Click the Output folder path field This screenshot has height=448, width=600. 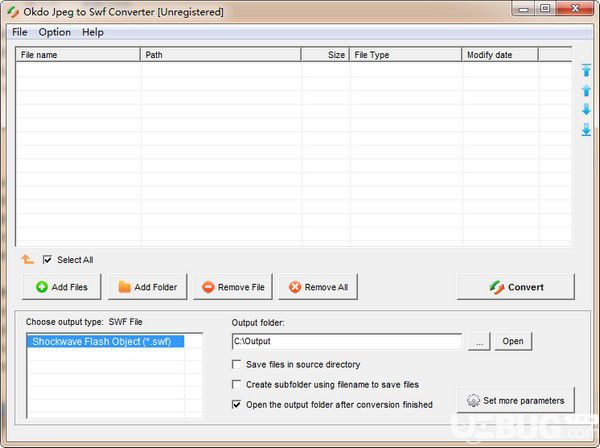(347, 341)
